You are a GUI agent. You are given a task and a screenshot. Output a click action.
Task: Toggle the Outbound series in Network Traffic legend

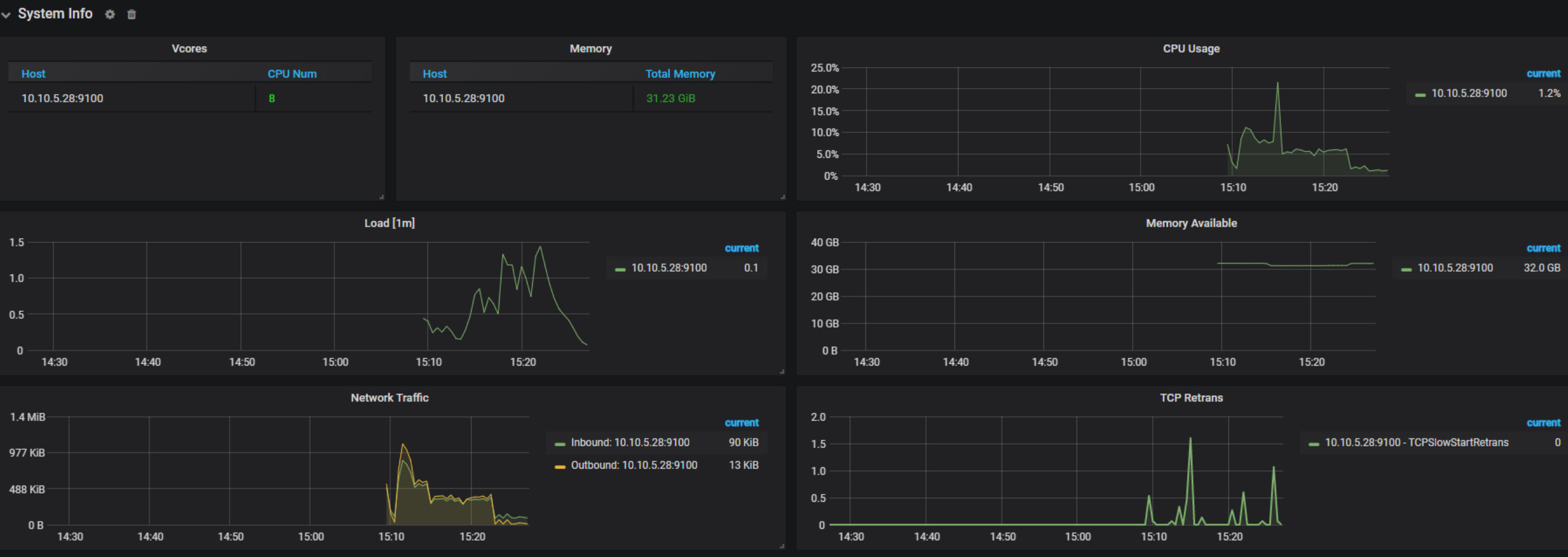click(633, 465)
